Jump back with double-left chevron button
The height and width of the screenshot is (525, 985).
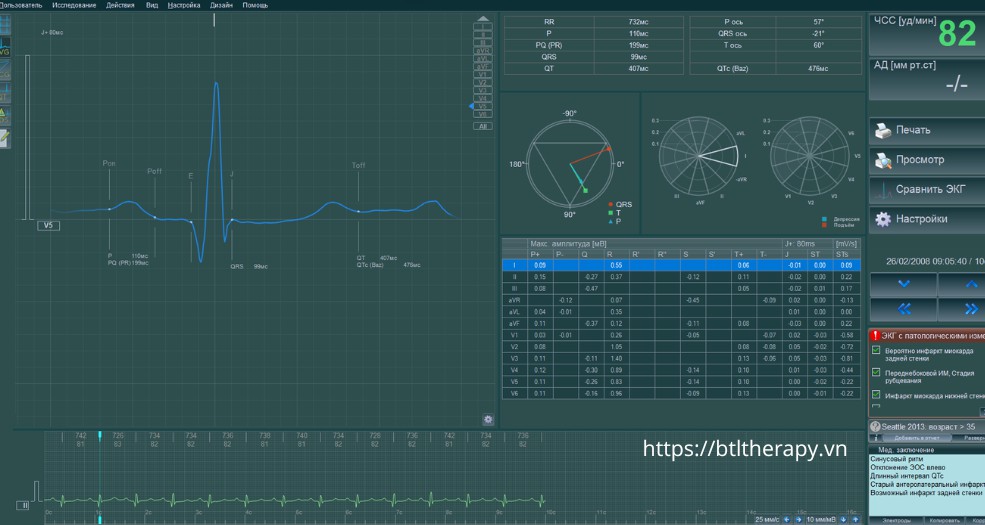[x=903, y=309]
